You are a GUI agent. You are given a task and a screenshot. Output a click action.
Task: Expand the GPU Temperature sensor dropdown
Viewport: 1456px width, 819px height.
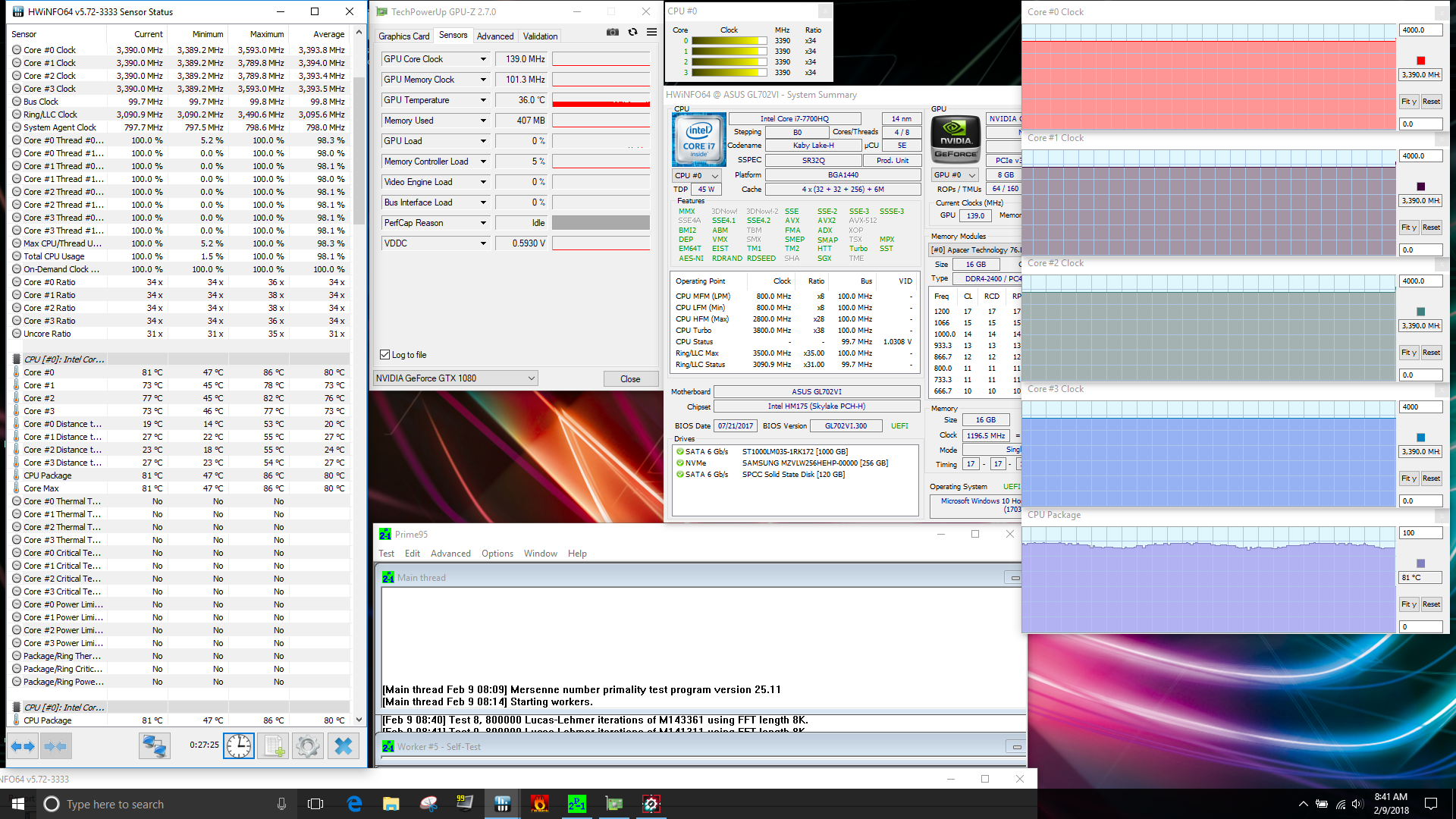coord(483,100)
